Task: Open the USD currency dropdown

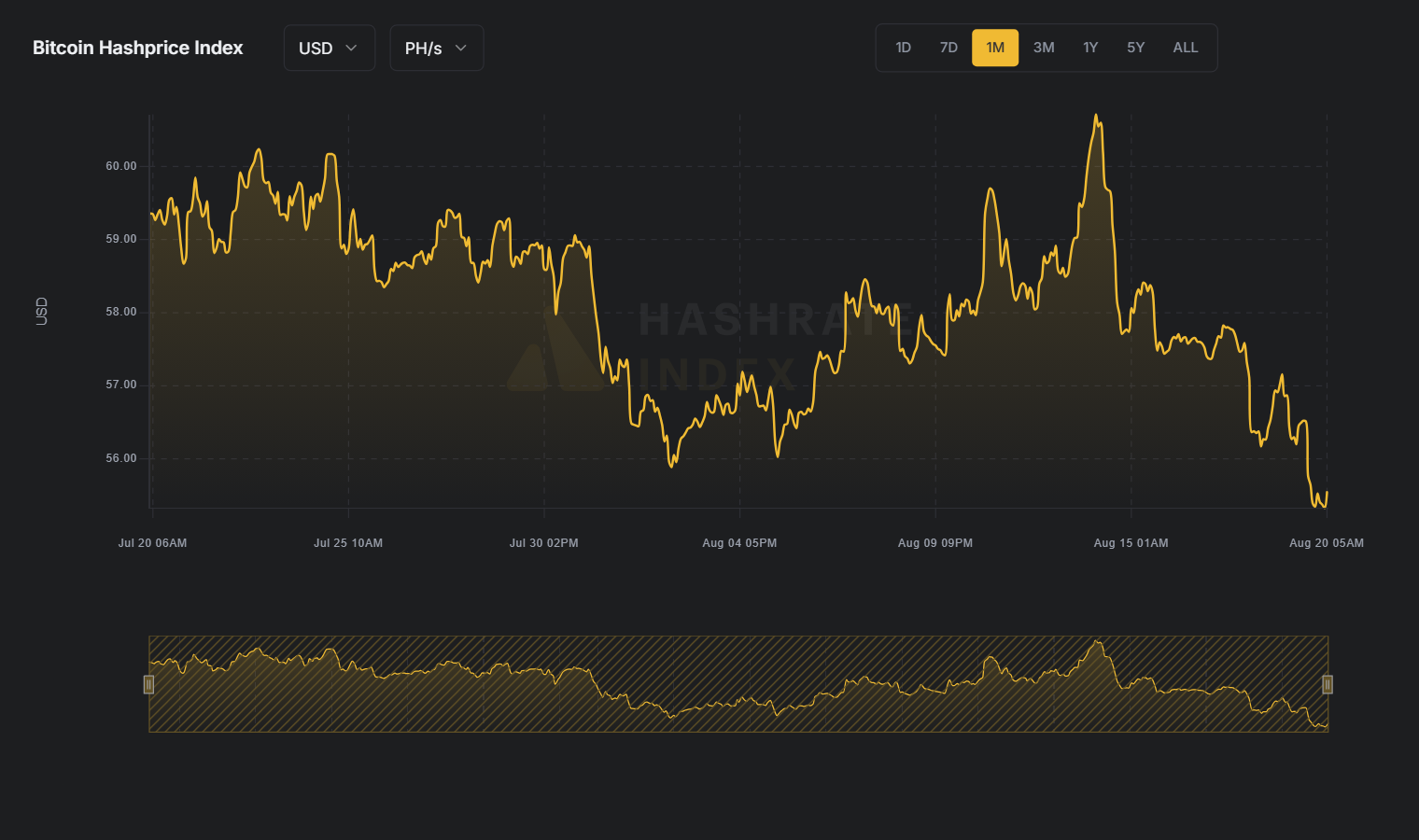Action: [329, 48]
